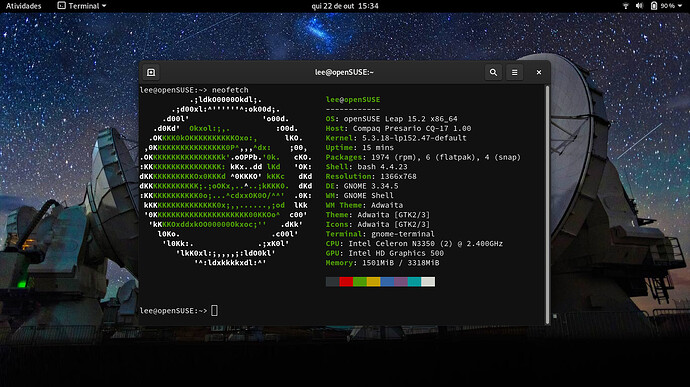Open the Terminal app menu in top bar
The height and width of the screenshot is (387, 690).
82,6
